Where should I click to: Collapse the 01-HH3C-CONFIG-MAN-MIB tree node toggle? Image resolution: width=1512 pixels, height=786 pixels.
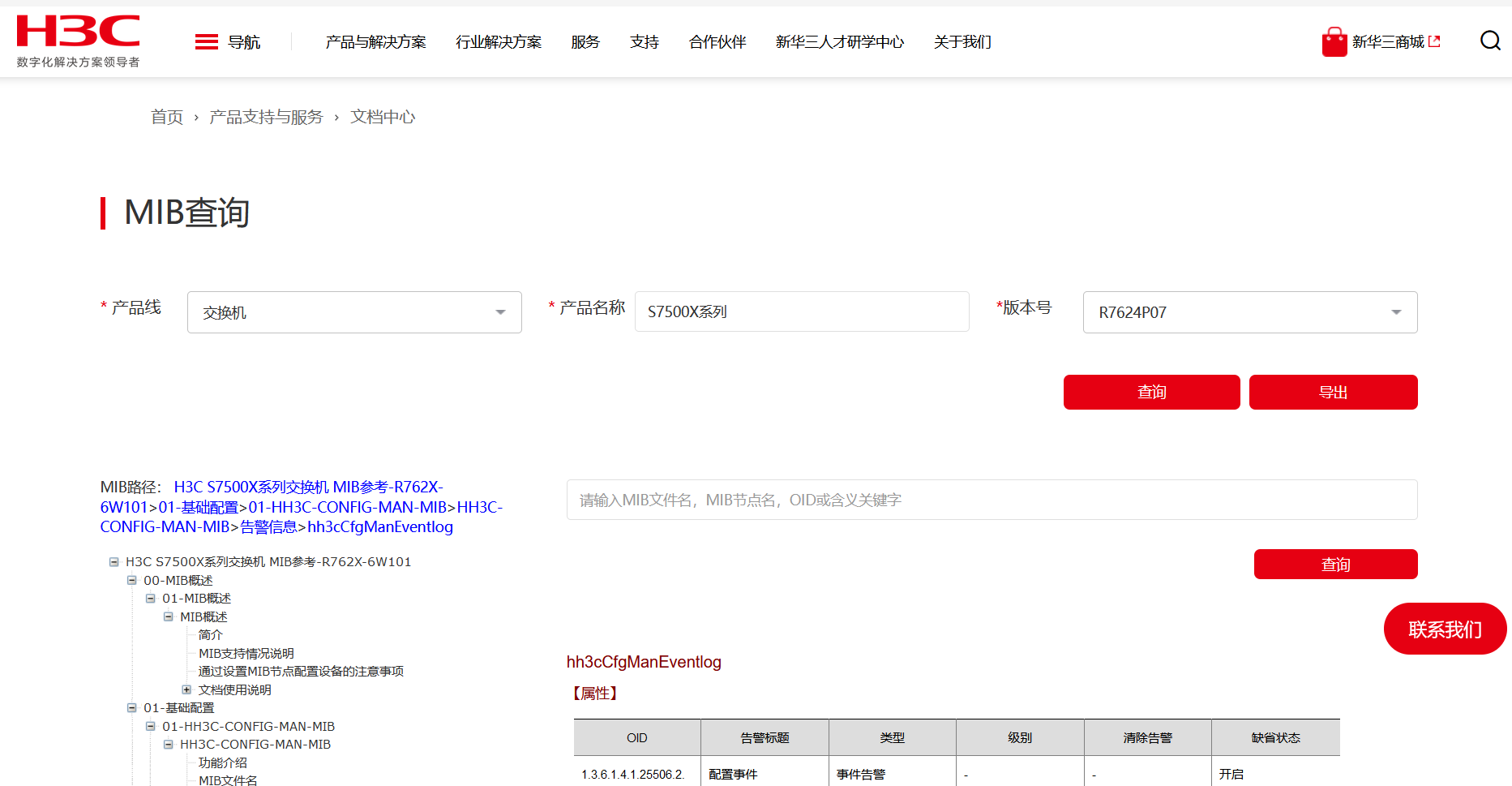click(x=151, y=726)
